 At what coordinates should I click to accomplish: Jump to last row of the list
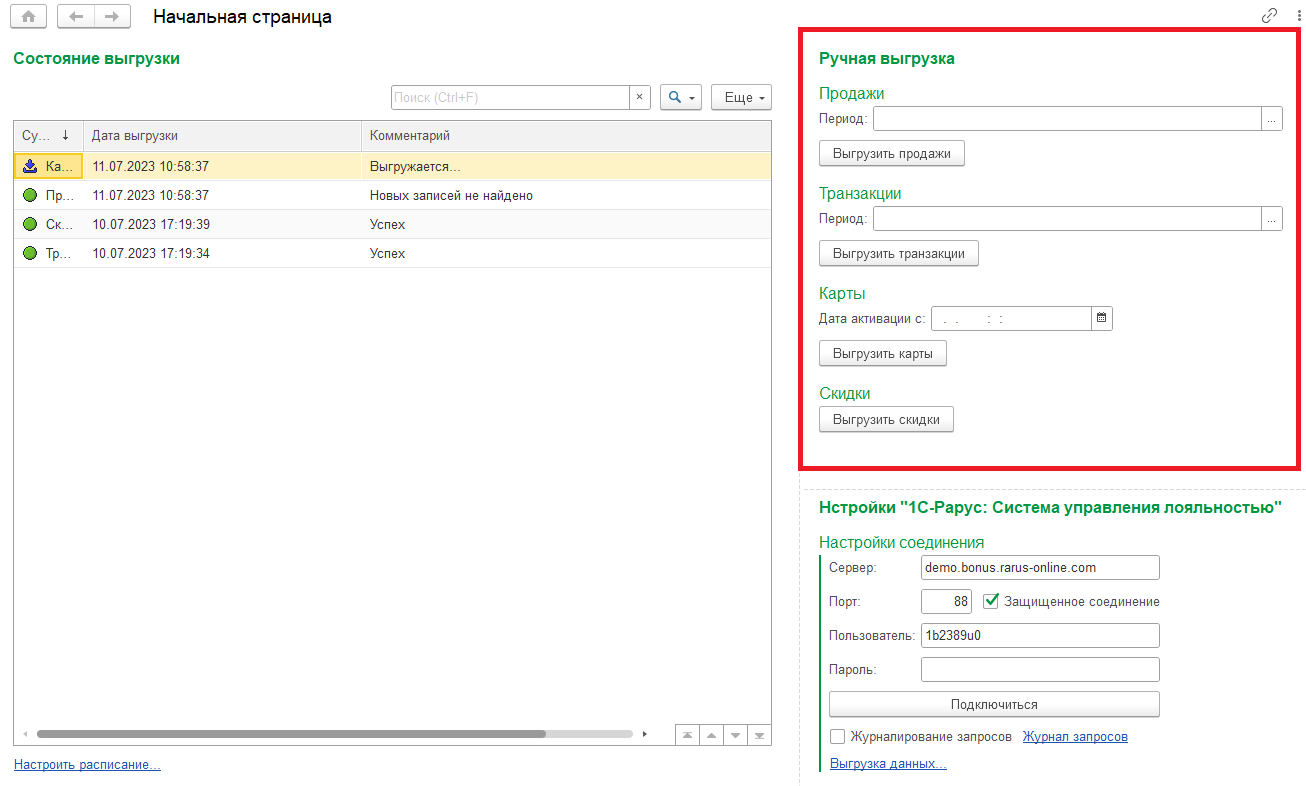pos(760,735)
